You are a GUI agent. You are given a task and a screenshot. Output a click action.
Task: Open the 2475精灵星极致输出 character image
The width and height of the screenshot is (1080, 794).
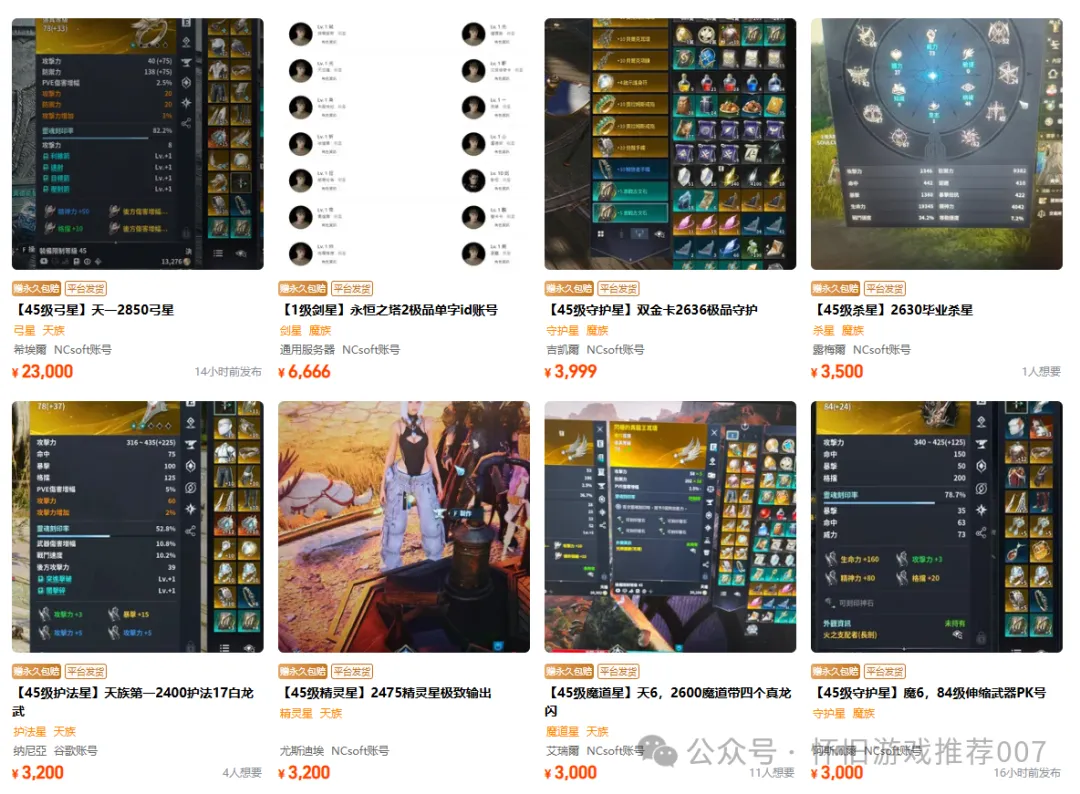tap(404, 527)
